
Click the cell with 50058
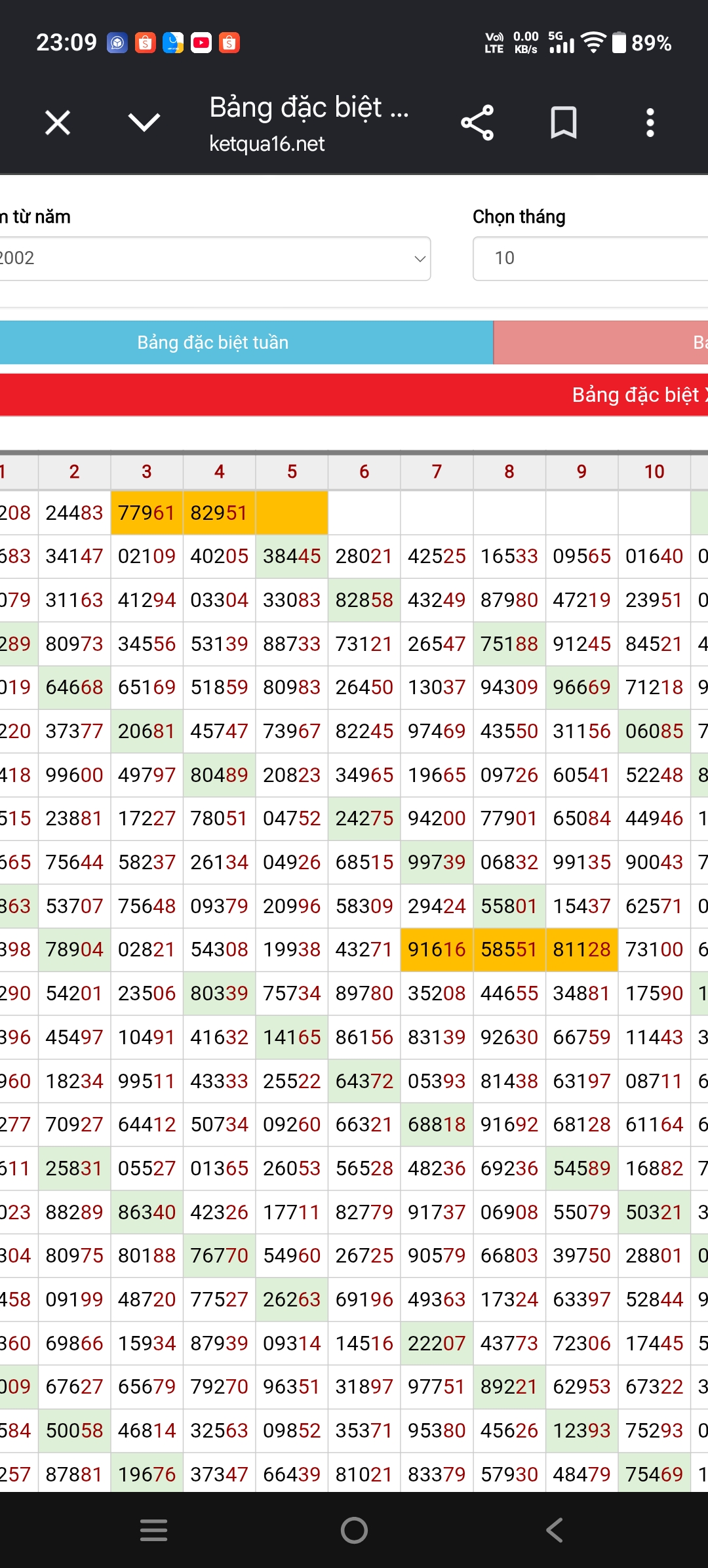[74, 1430]
